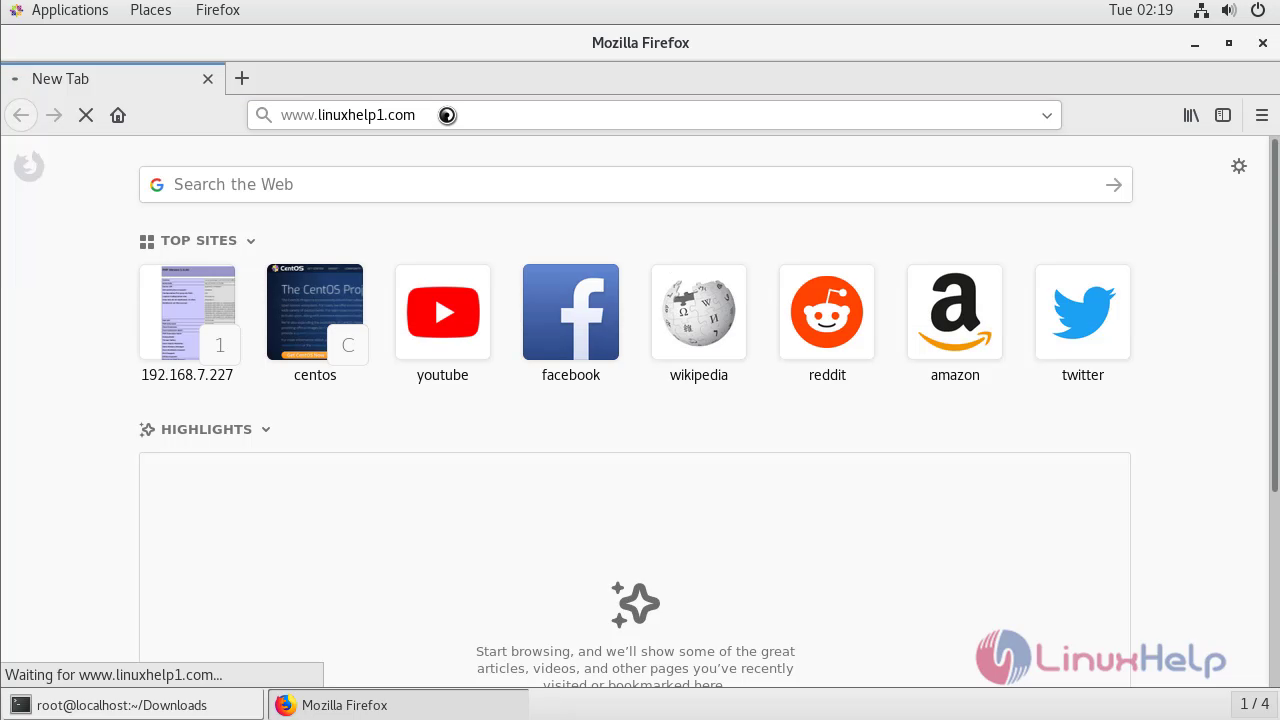Click the forward navigation arrow
The width and height of the screenshot is (1280, 720).
click(x=54, y=115)
